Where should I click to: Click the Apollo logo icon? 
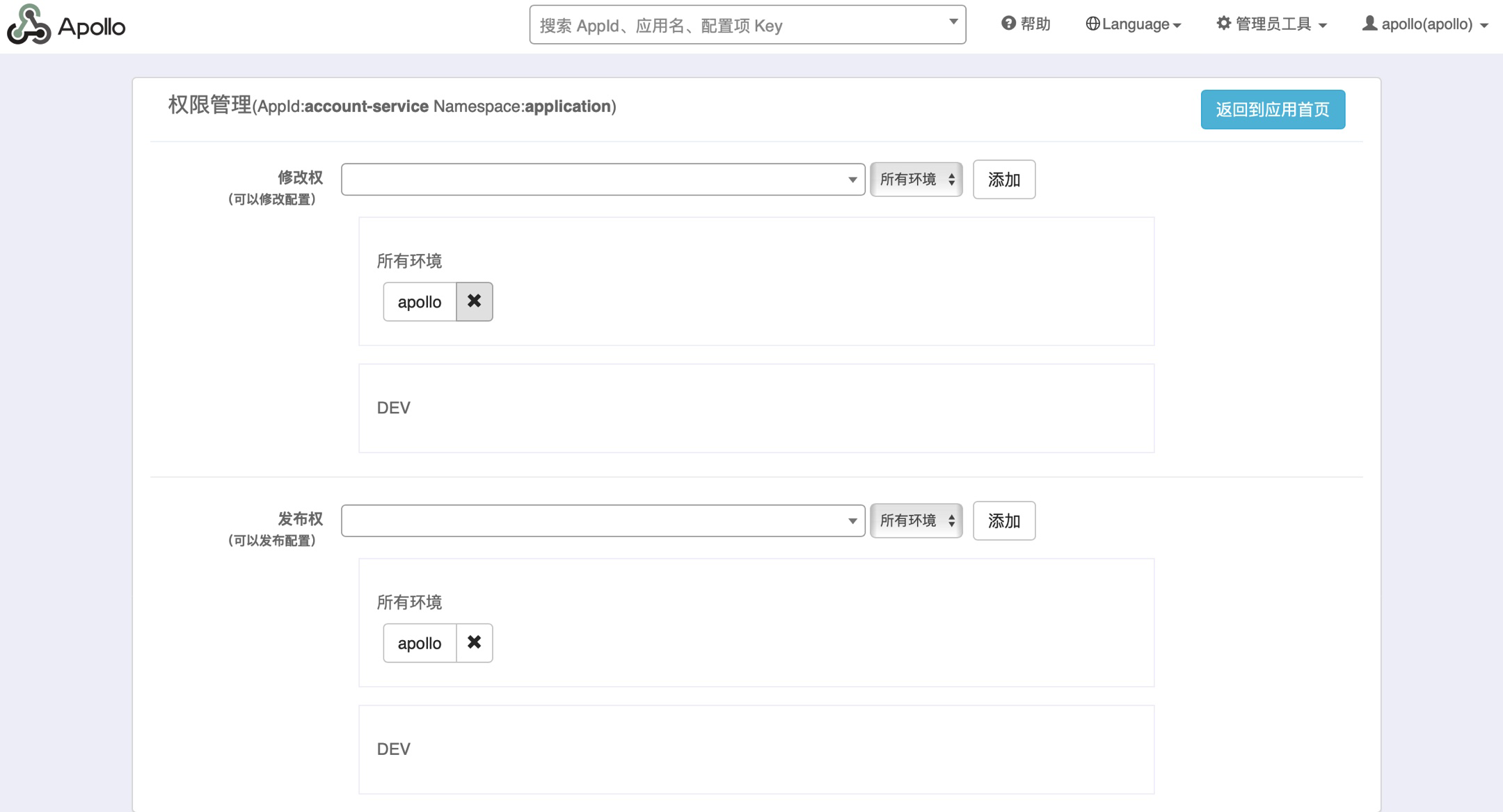(29, 25)
